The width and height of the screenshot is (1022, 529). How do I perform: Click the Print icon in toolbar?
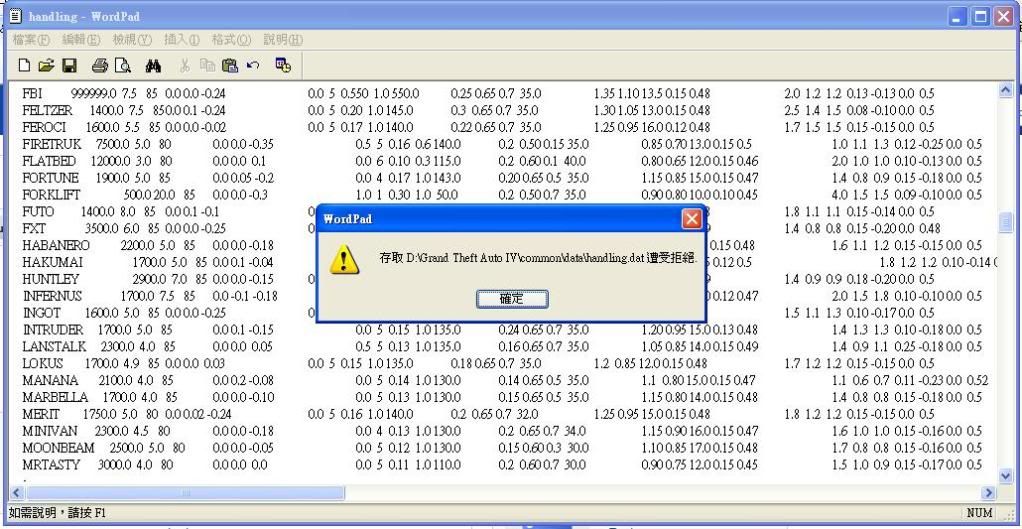(x=100, y=64)
